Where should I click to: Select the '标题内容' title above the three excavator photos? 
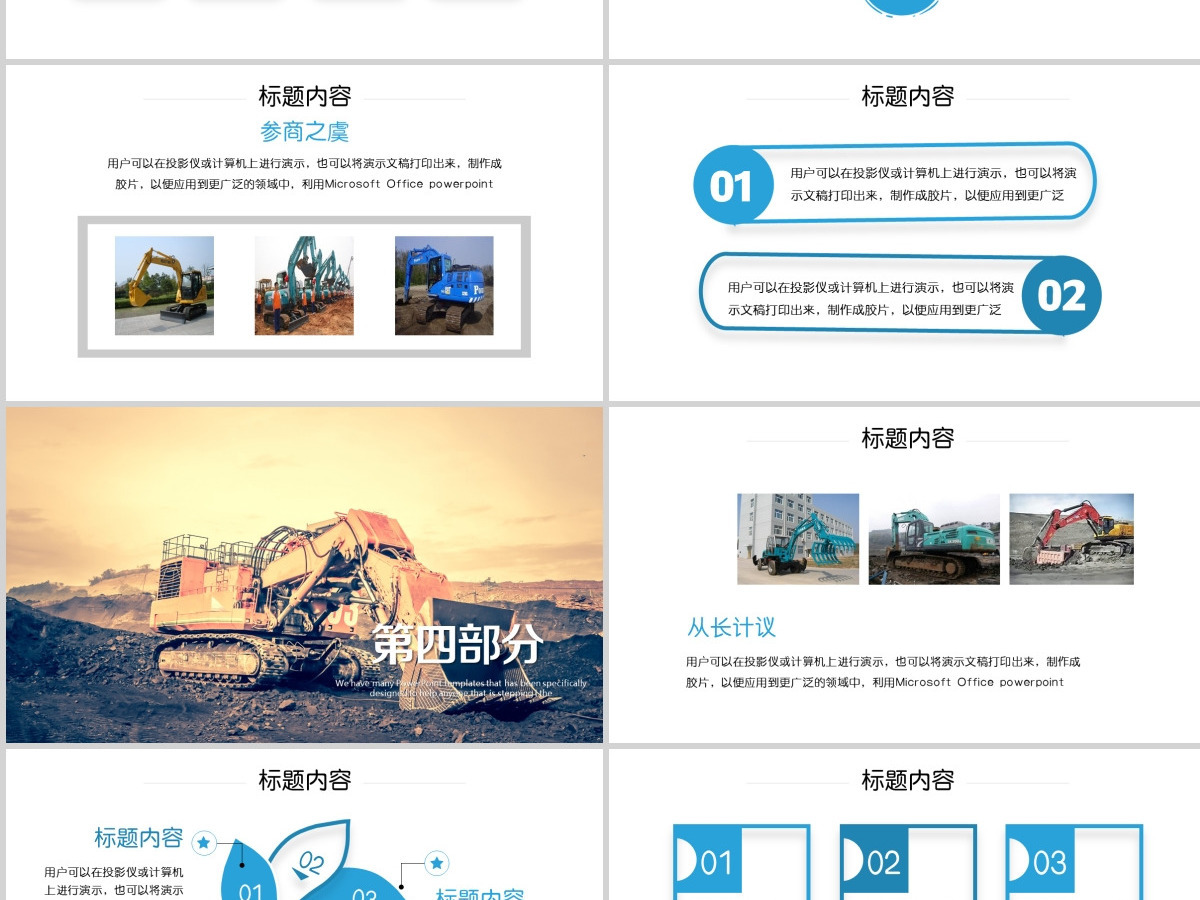[908, 438]
